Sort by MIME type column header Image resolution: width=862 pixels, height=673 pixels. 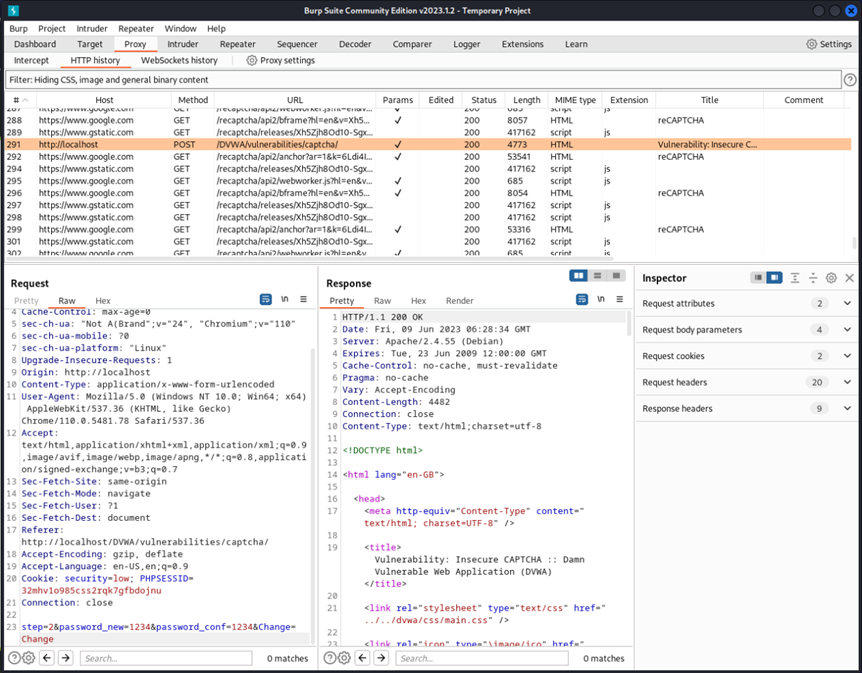pyautogui.click(x=575, y=100)
